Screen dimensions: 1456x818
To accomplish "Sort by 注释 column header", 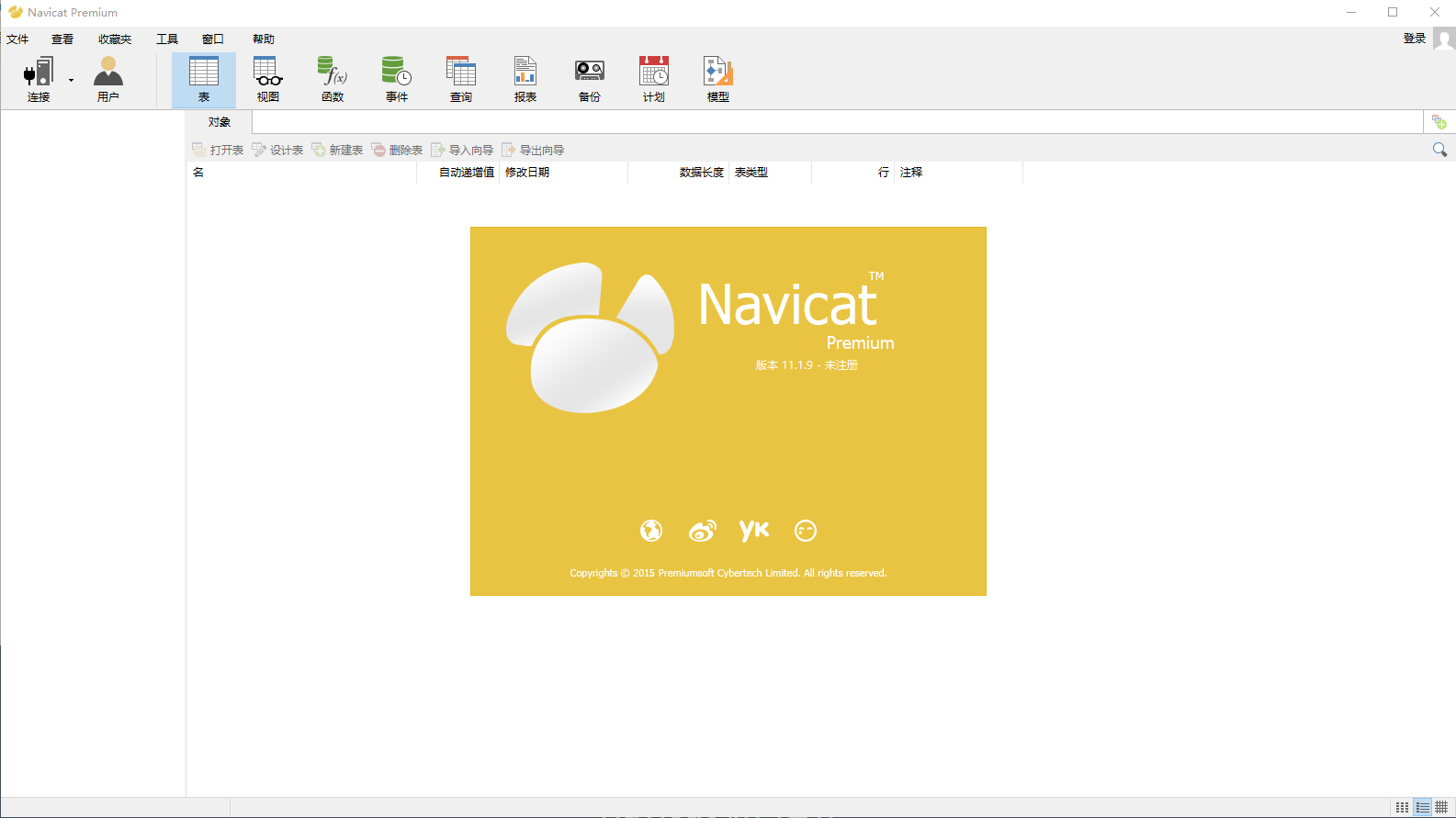I will pos(958,173).
